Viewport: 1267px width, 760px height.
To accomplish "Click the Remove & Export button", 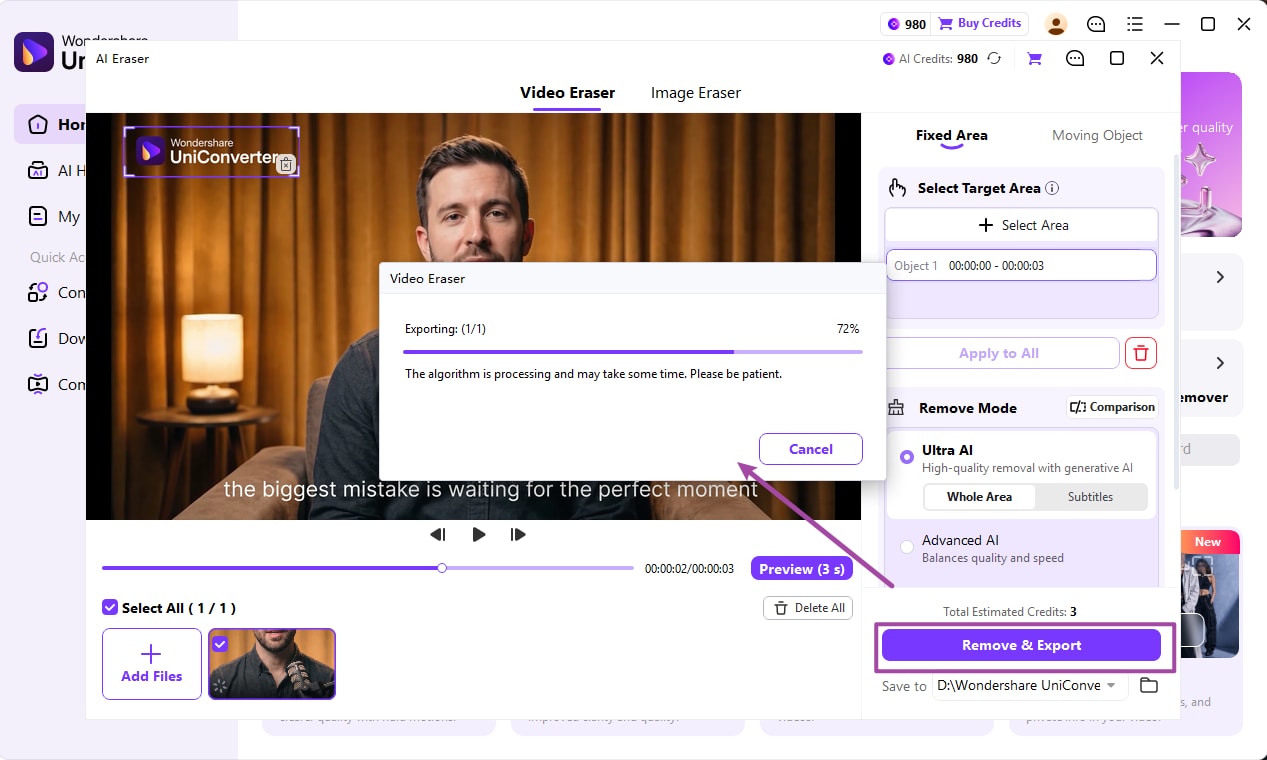I will pos(1021,645).
